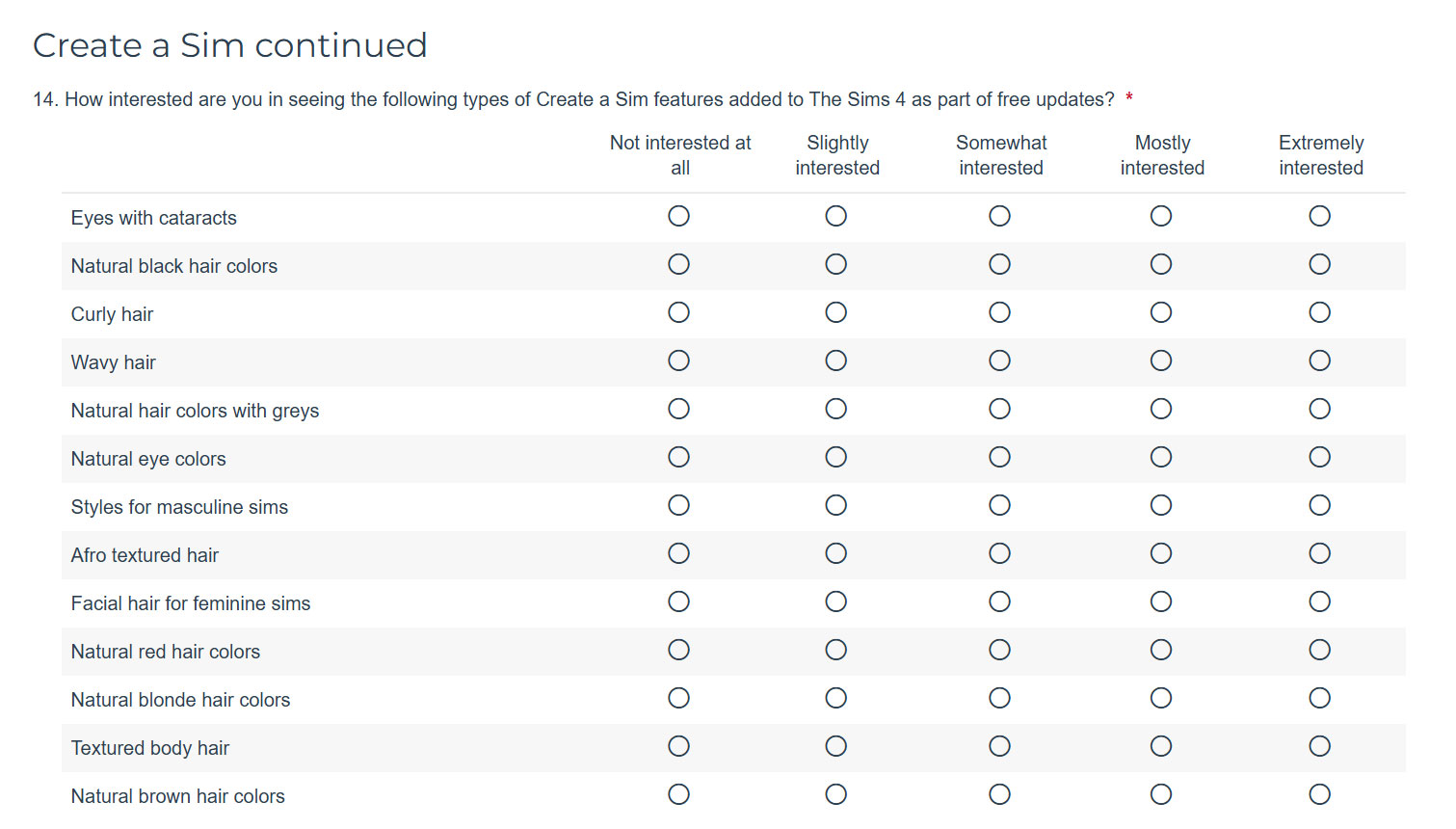Select 'Not interested at all' for Eyes with cataracts
The height and width of the screenshot is (829, 1456).
(x=679, y=216)
